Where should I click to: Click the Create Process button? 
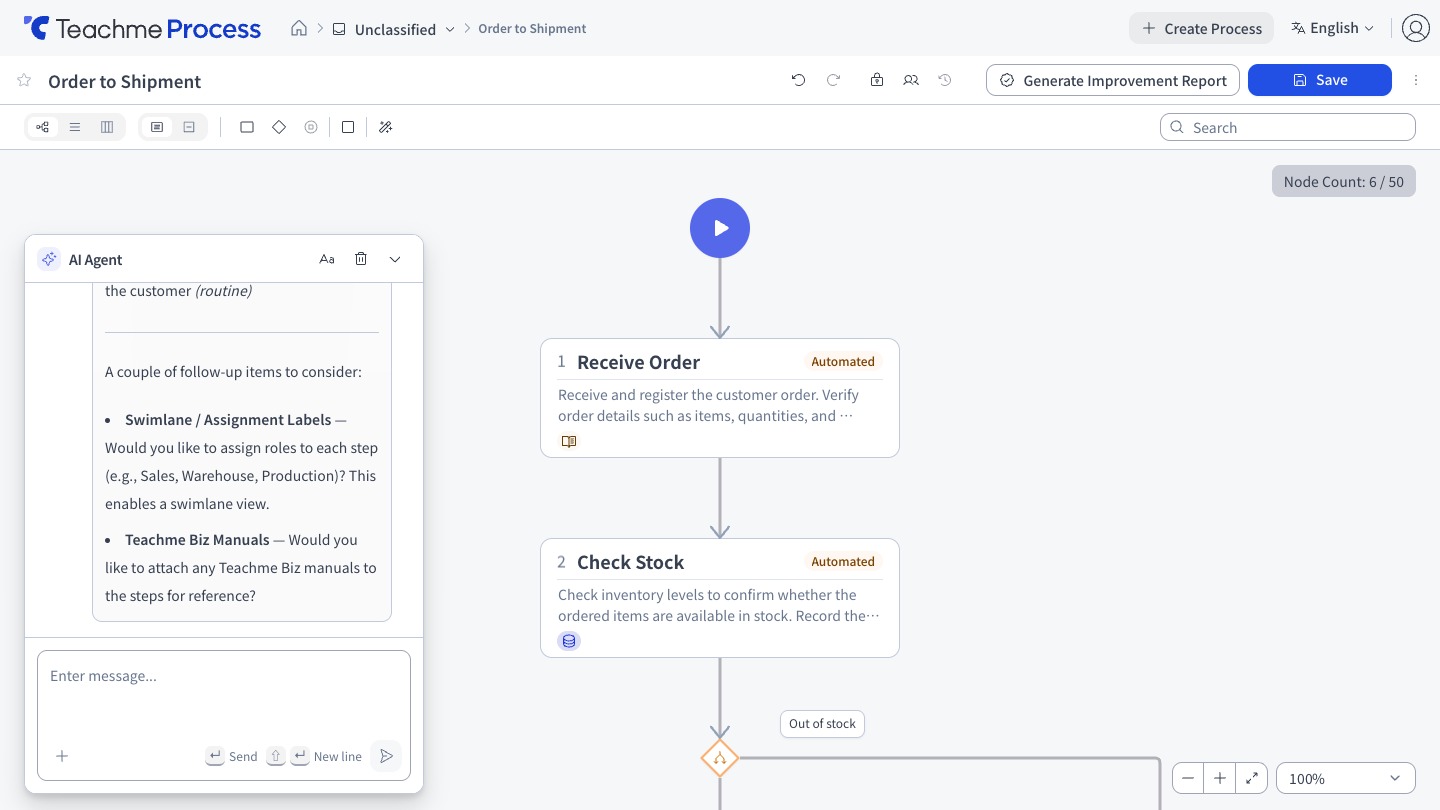click(x=1201, y=28)
